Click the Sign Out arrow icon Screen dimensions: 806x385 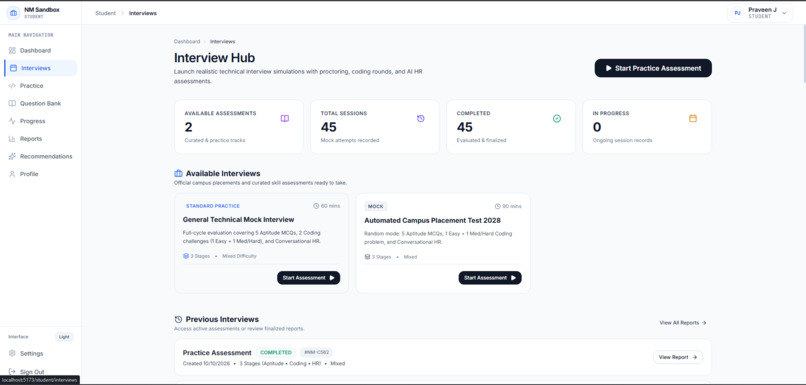pyautogui.click(x=12, y=372)
